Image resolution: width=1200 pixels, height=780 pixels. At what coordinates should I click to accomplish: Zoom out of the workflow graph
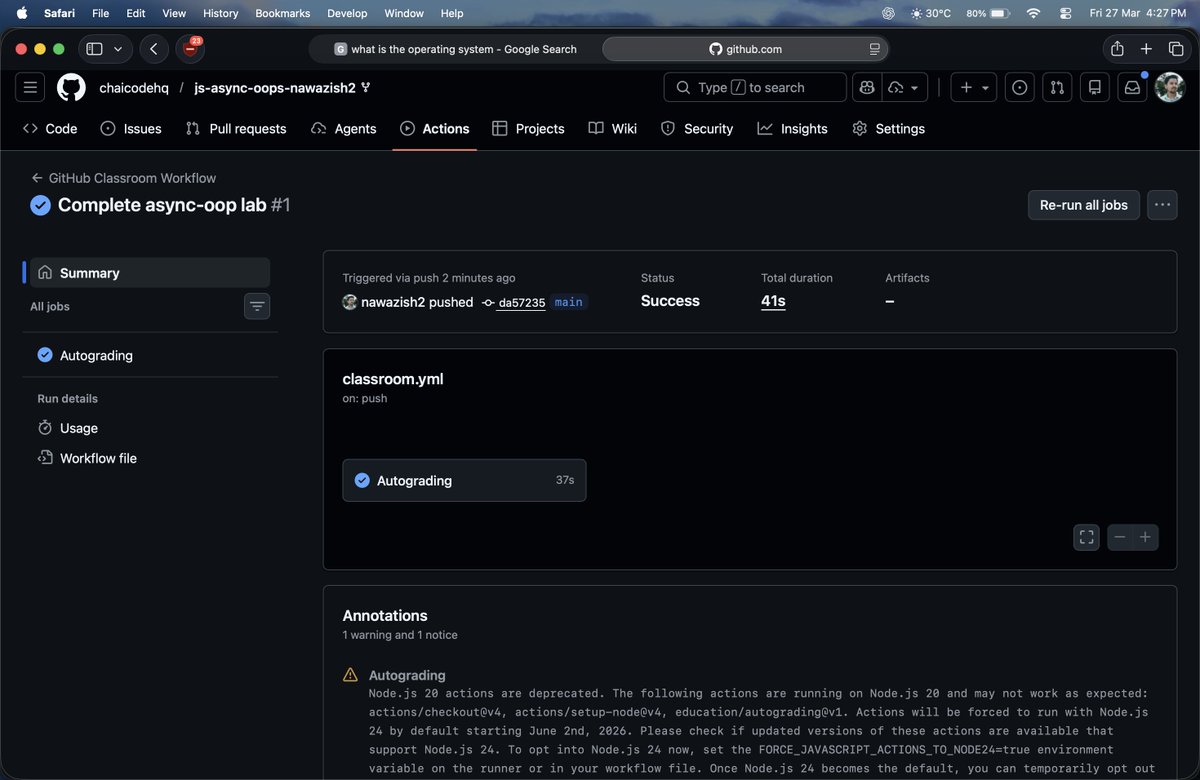[x=1120, y=537]
